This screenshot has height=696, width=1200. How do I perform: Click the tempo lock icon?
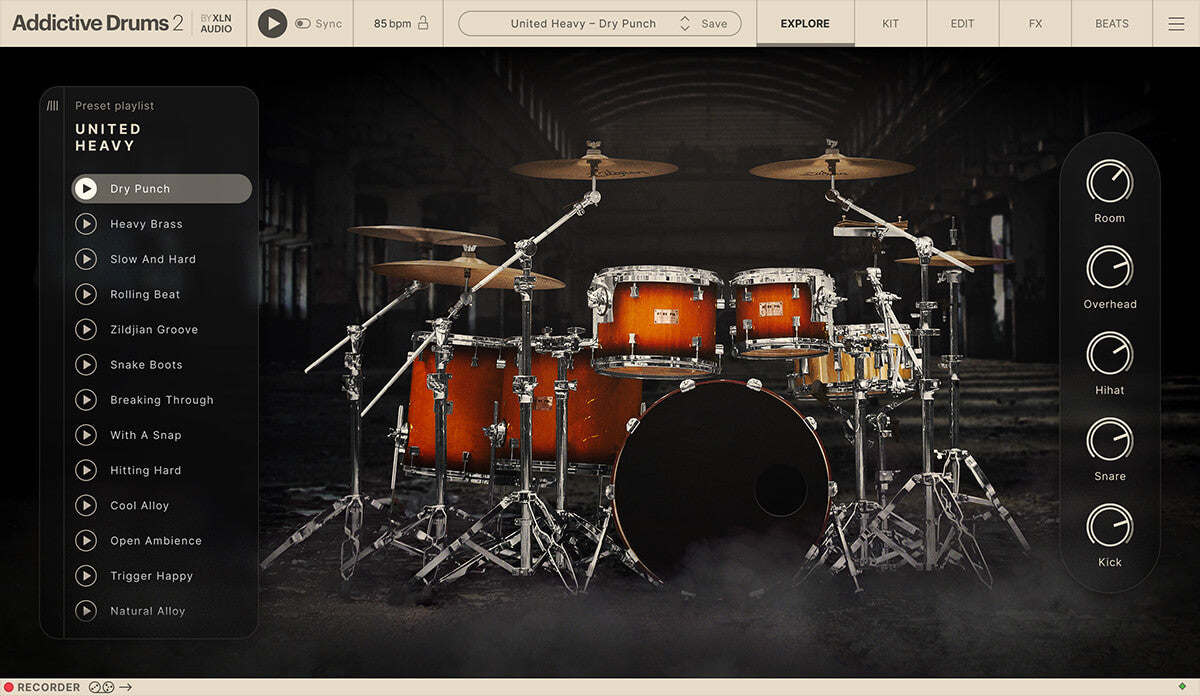coord(423,23)
